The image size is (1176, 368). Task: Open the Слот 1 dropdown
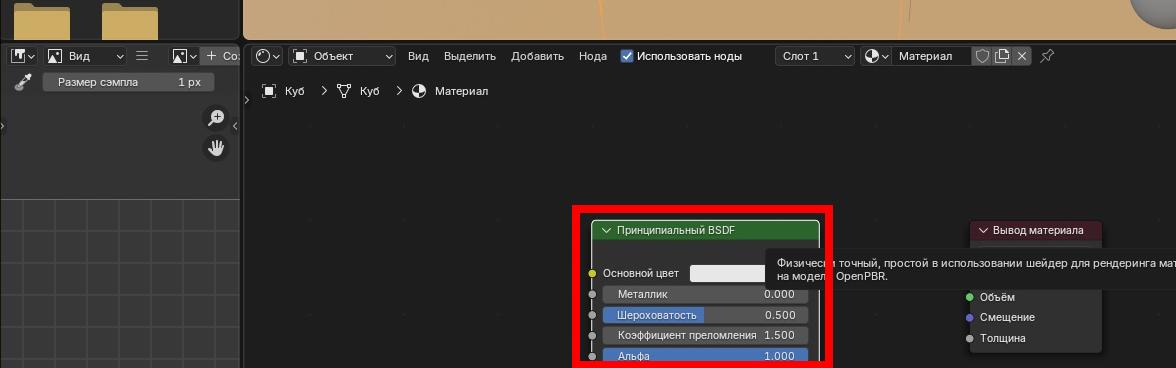click(x=815, y=56)
